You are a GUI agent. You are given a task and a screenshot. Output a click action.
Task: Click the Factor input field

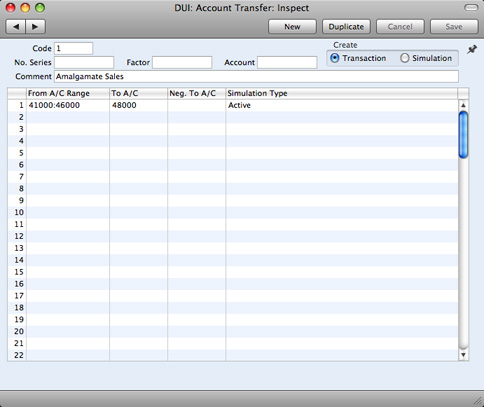pyautogui.click(x=182, y=62)
